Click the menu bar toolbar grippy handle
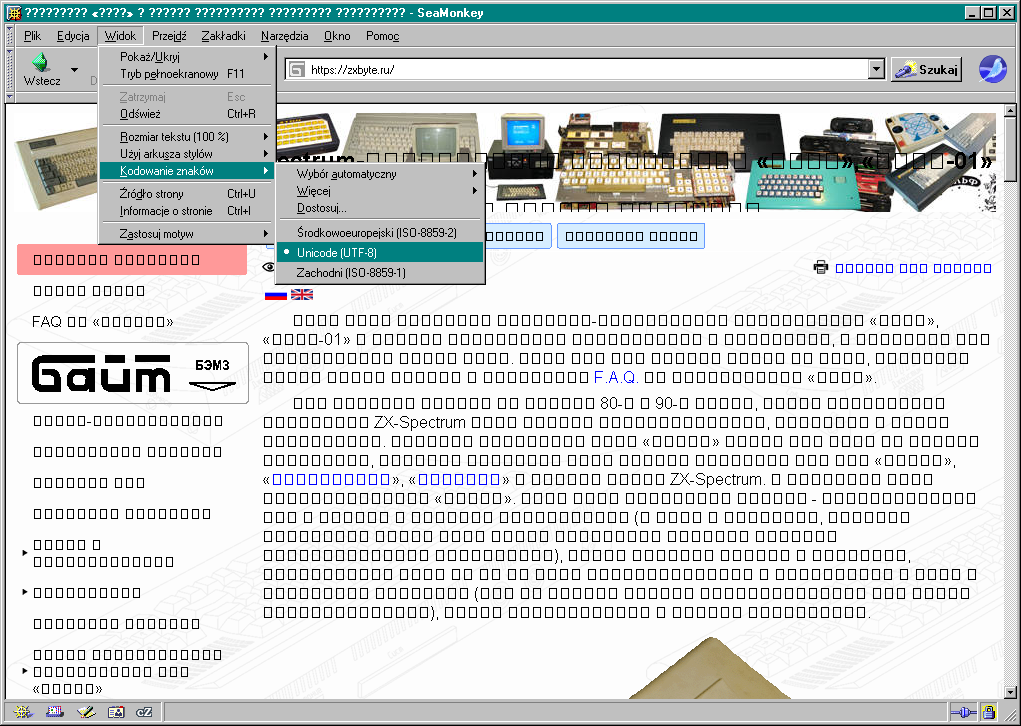Viewport: 1021px width, 726px height. pyautogui.click(x=9, y=36)
